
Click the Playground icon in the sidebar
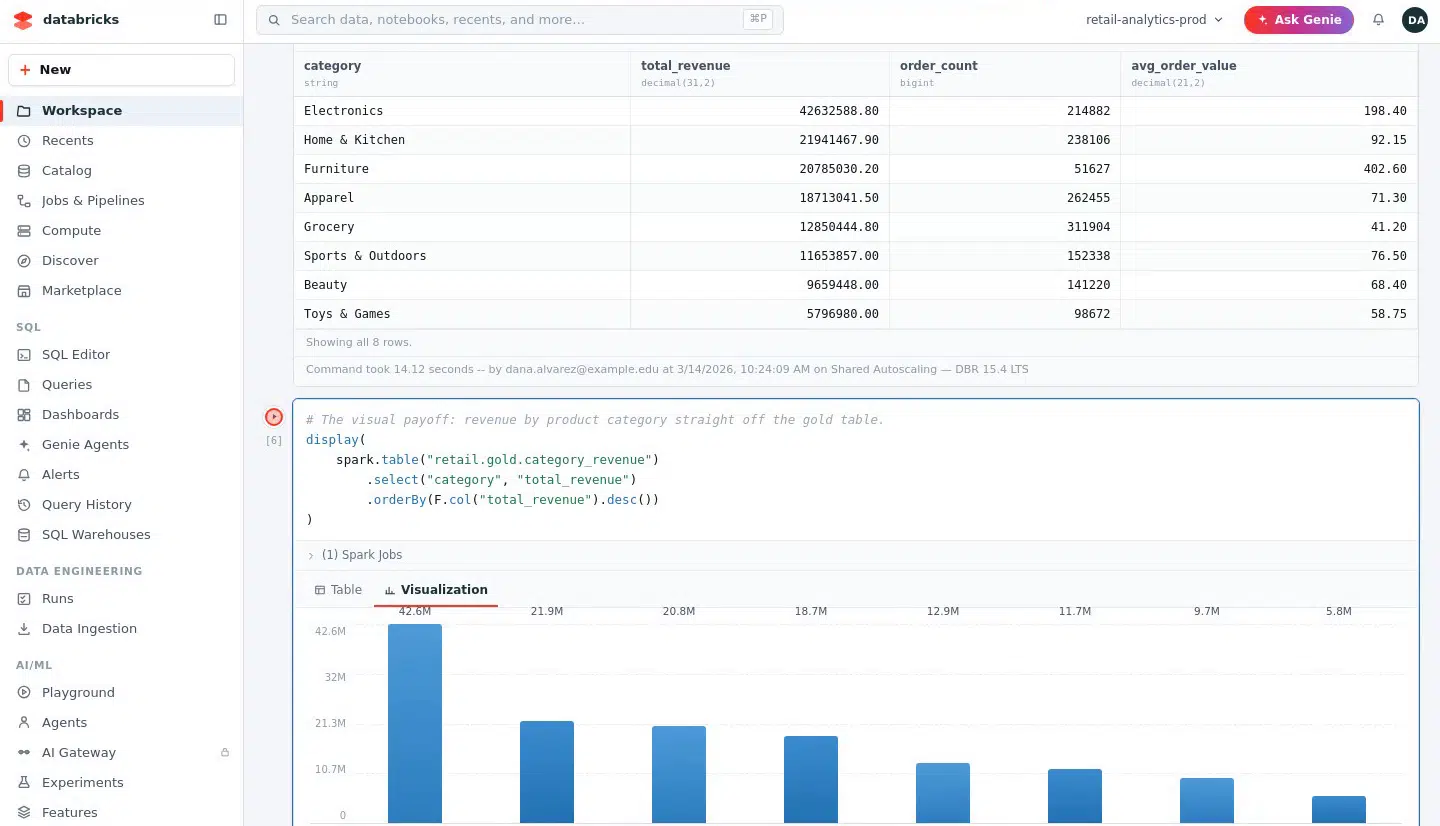pos(24,693)
